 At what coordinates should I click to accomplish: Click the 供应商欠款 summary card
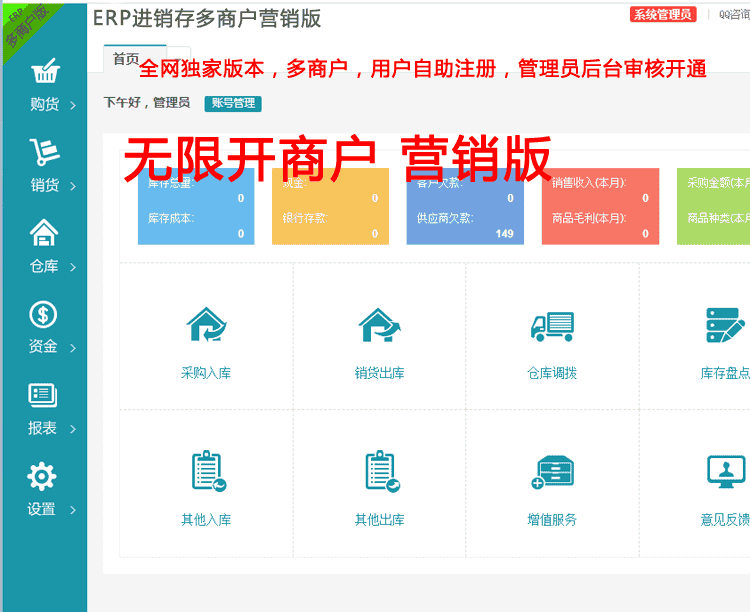[x=465, y=206]
